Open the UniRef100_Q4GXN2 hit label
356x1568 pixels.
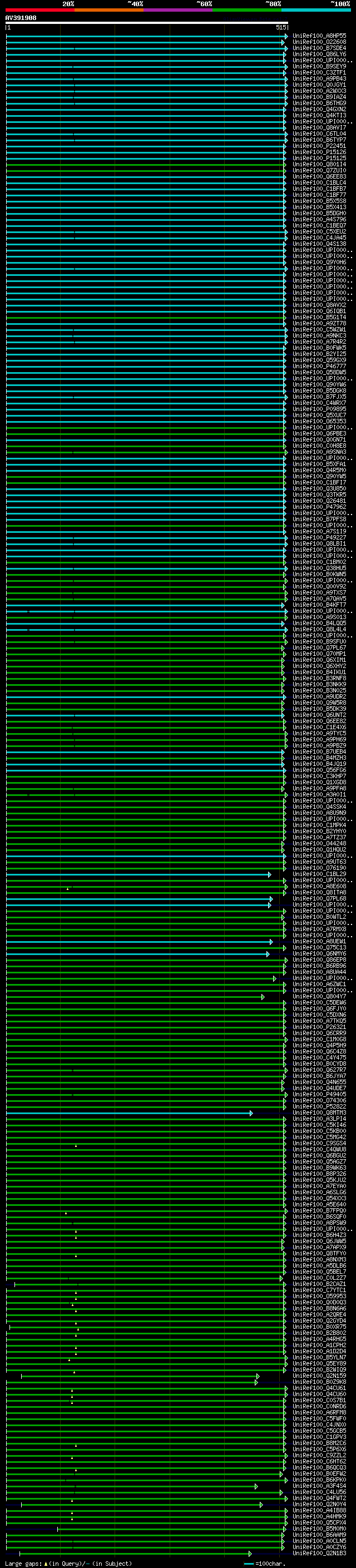pos(319,109)
